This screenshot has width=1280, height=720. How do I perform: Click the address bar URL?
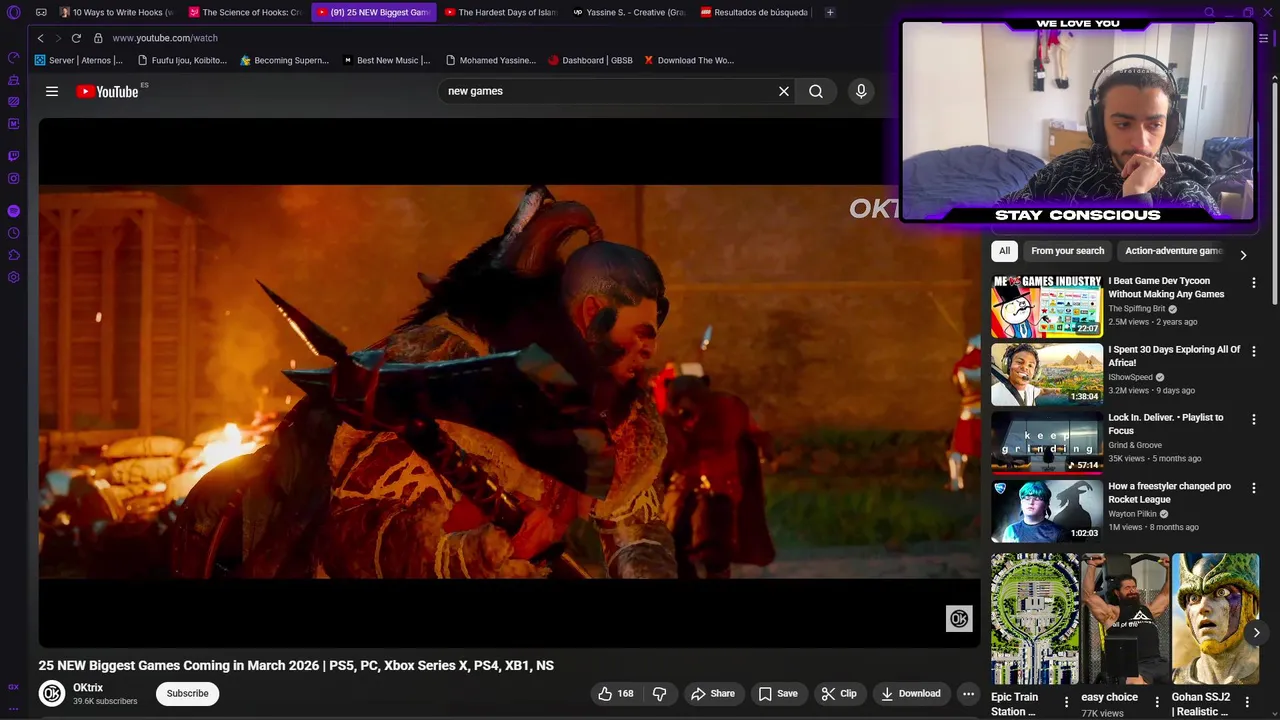(x=165, y=38)
